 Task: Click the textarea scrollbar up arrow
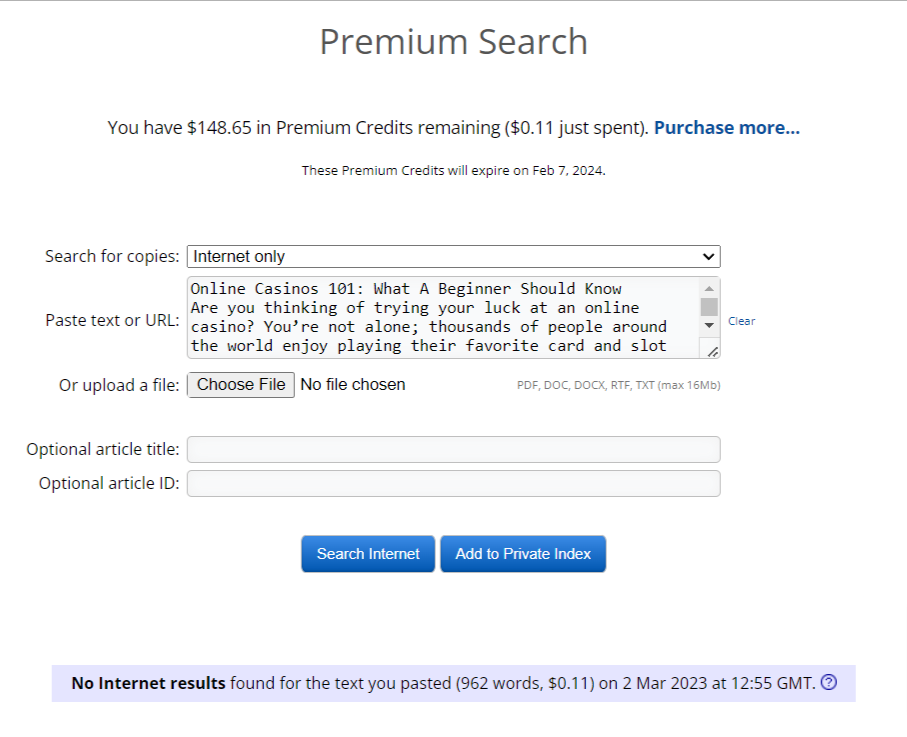pos(709,288)
